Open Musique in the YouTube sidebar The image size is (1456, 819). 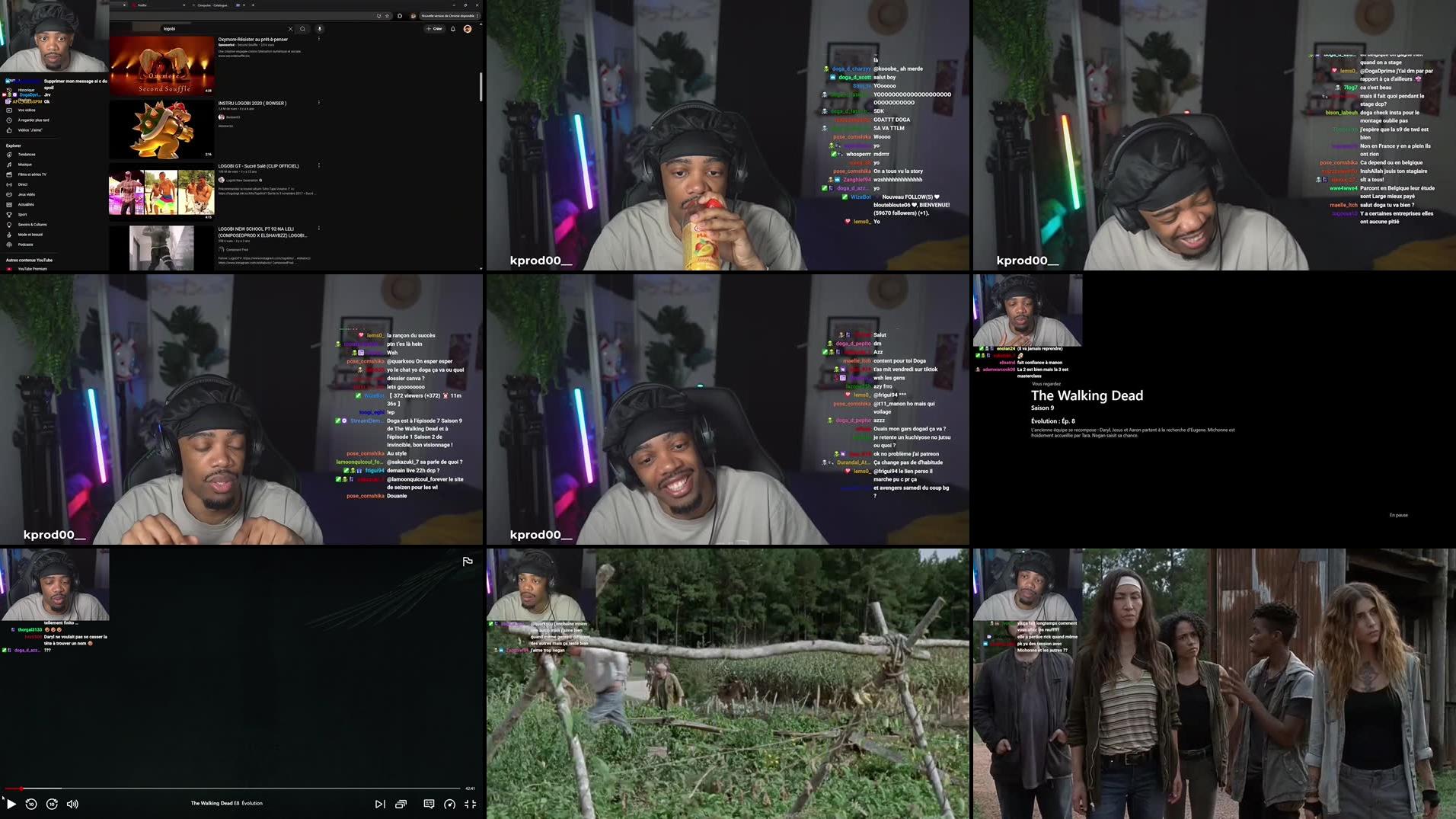[x=25, y=164]
